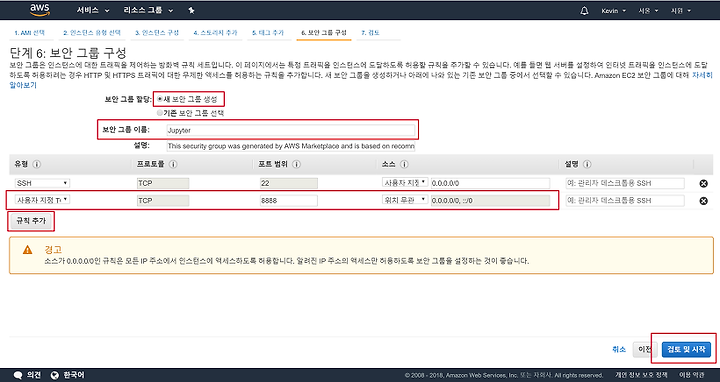
Task: Show info tooltip for 소스 column
Action: click(404, 164)
